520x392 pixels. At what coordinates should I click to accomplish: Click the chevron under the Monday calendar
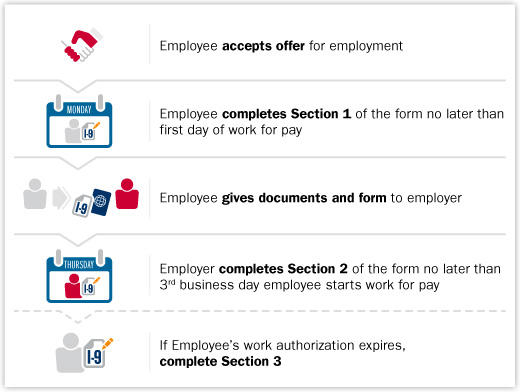78,163
